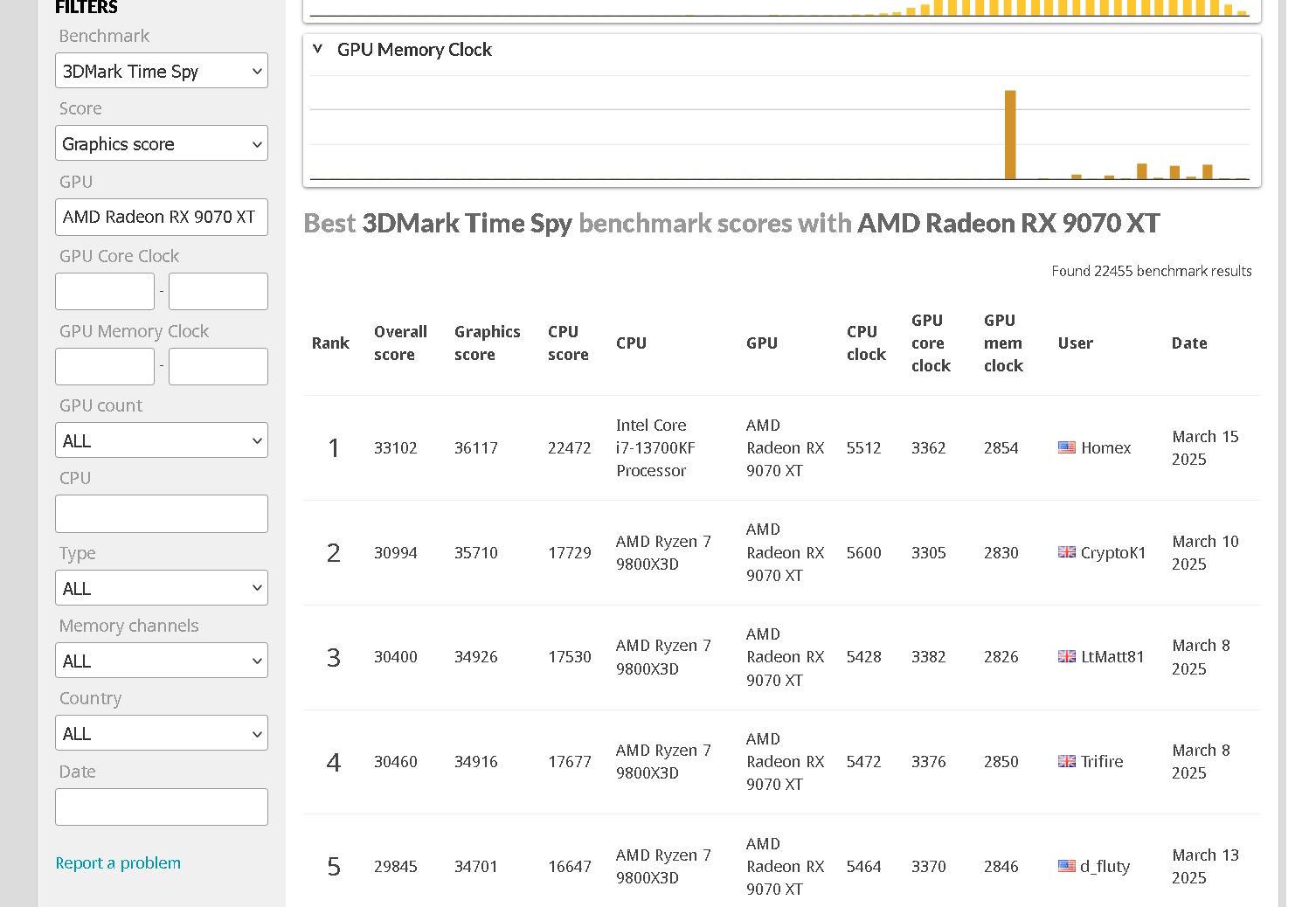Viewport: 1316px width, 907px height.
Task: Open user d_fluty's profile
Action: tap(1105, 866)
